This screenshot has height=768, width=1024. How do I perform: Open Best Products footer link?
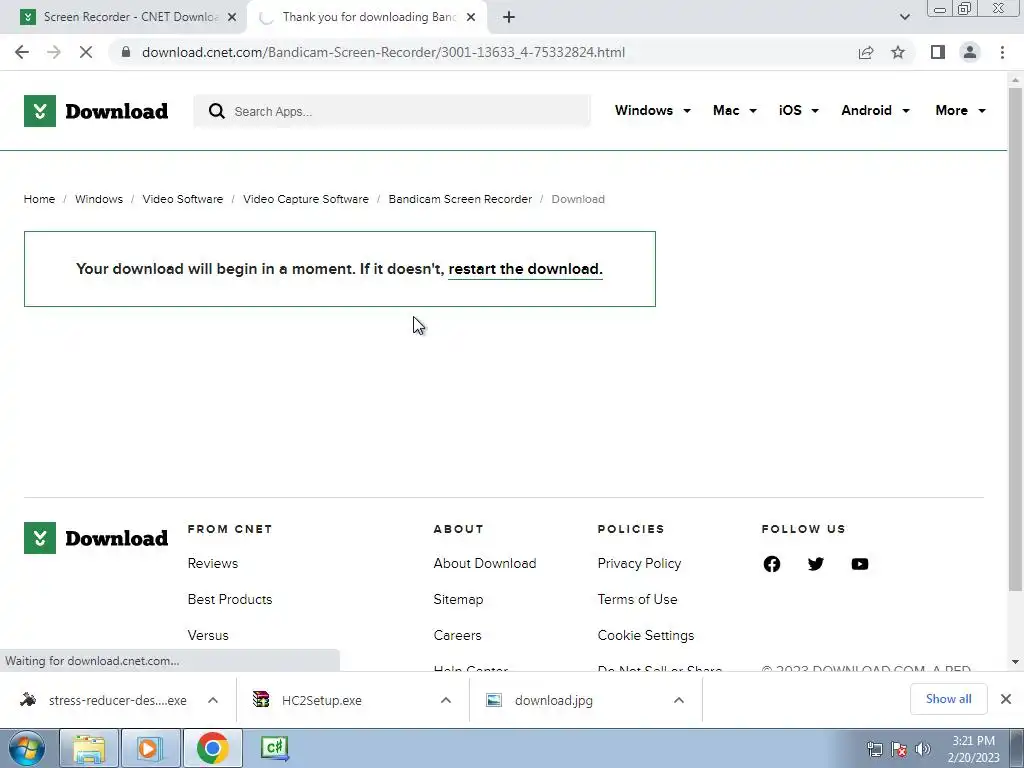(230, 599)
